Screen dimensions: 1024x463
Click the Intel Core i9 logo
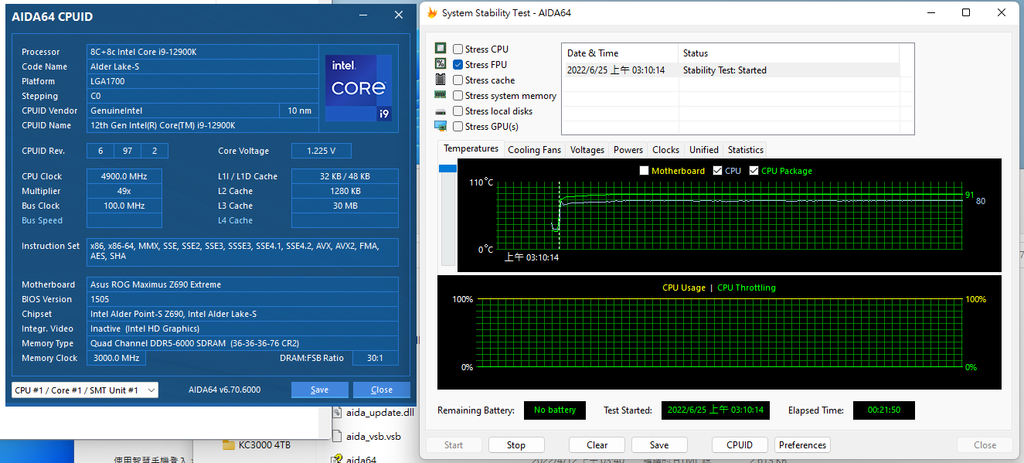[359, 88]
